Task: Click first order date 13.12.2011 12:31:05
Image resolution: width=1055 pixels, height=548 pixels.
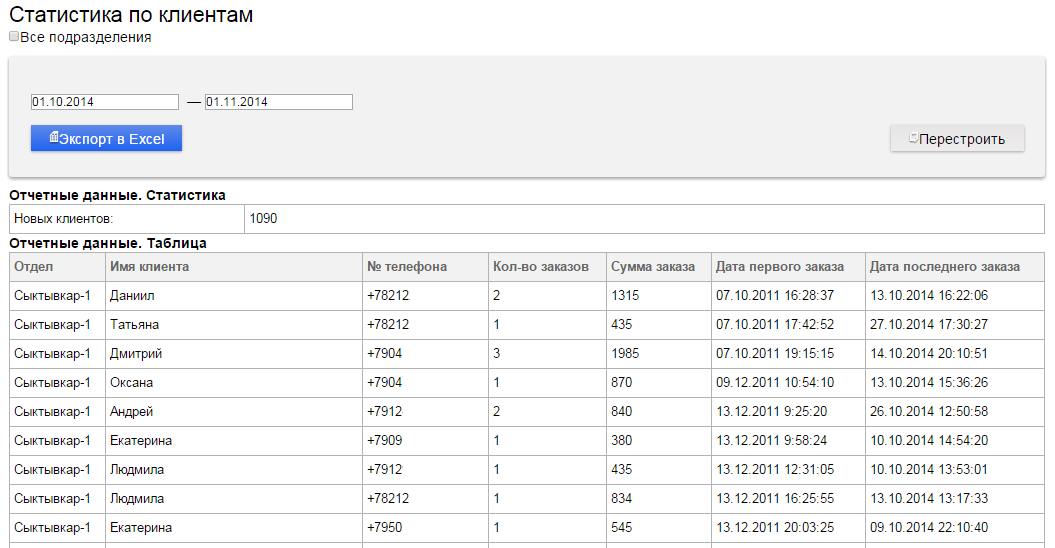Action: pos(775,469)
